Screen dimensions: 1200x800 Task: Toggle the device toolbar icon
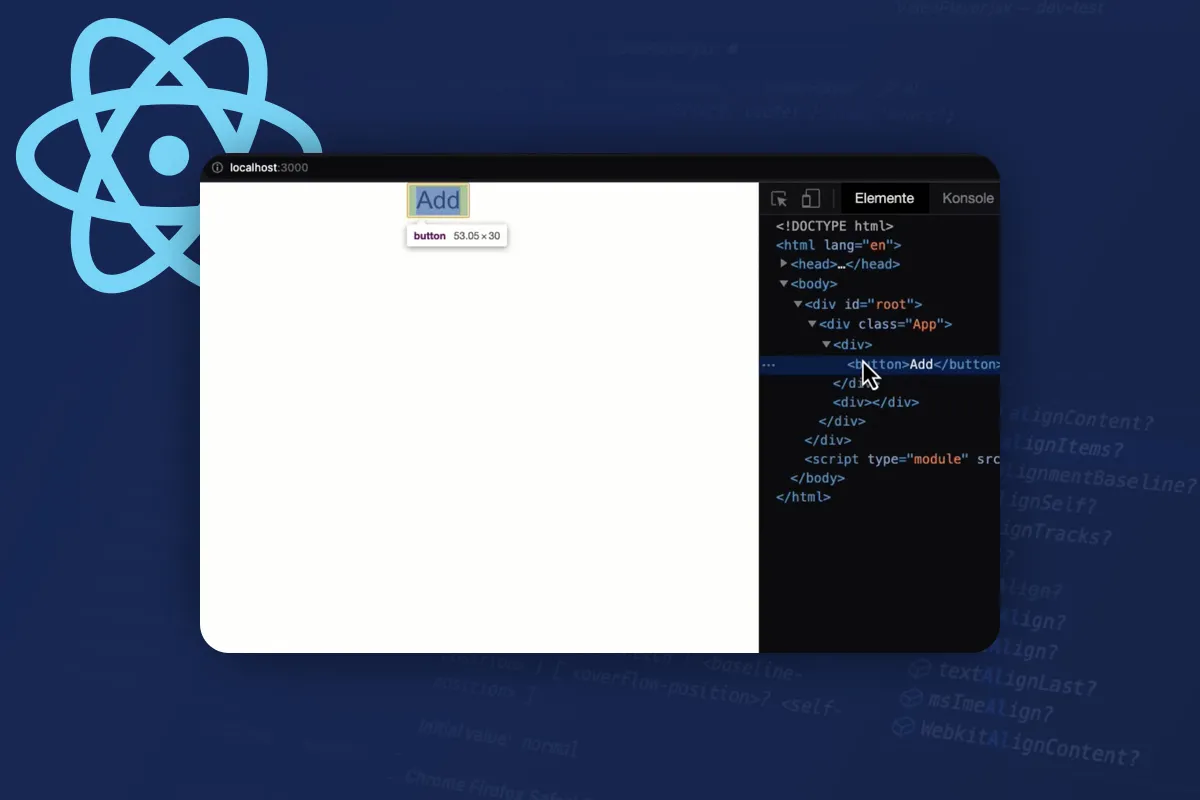point(811,198)
